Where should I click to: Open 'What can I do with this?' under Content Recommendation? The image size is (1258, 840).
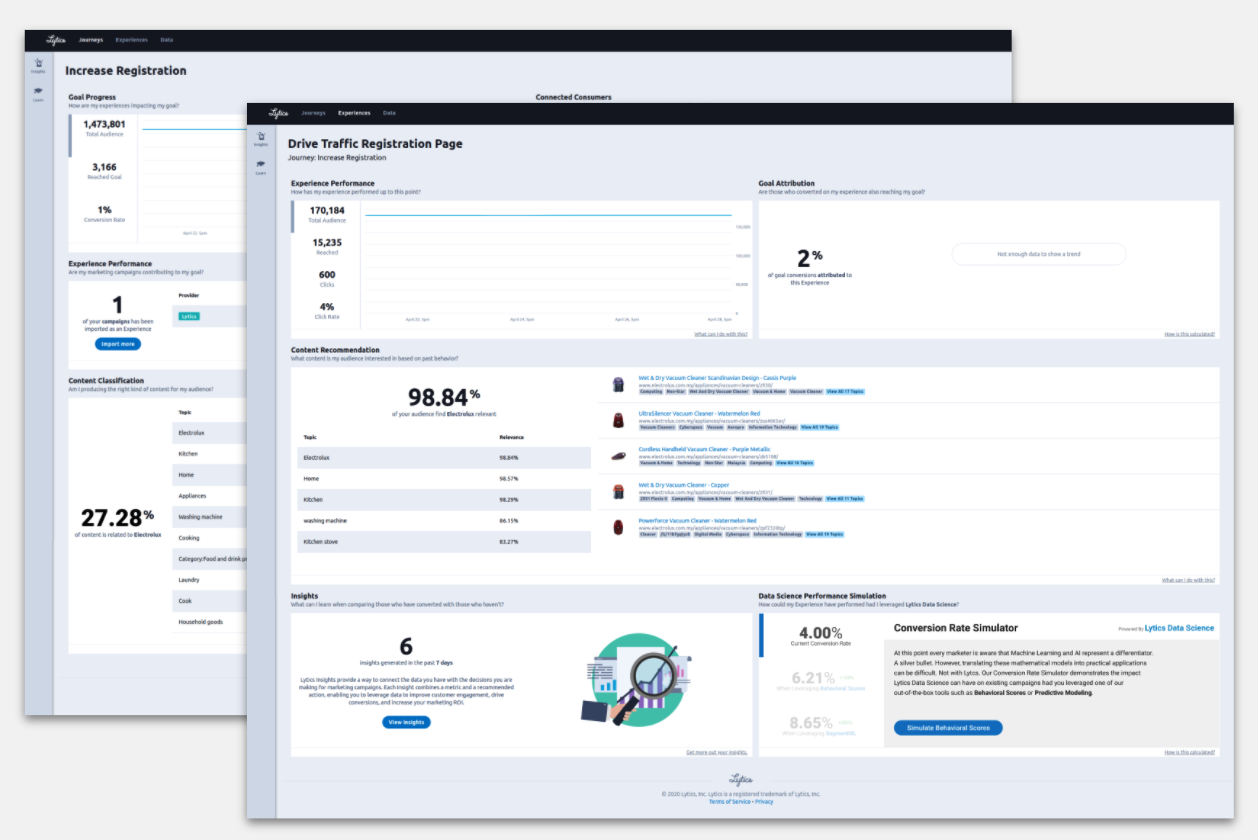point(1189,580)
